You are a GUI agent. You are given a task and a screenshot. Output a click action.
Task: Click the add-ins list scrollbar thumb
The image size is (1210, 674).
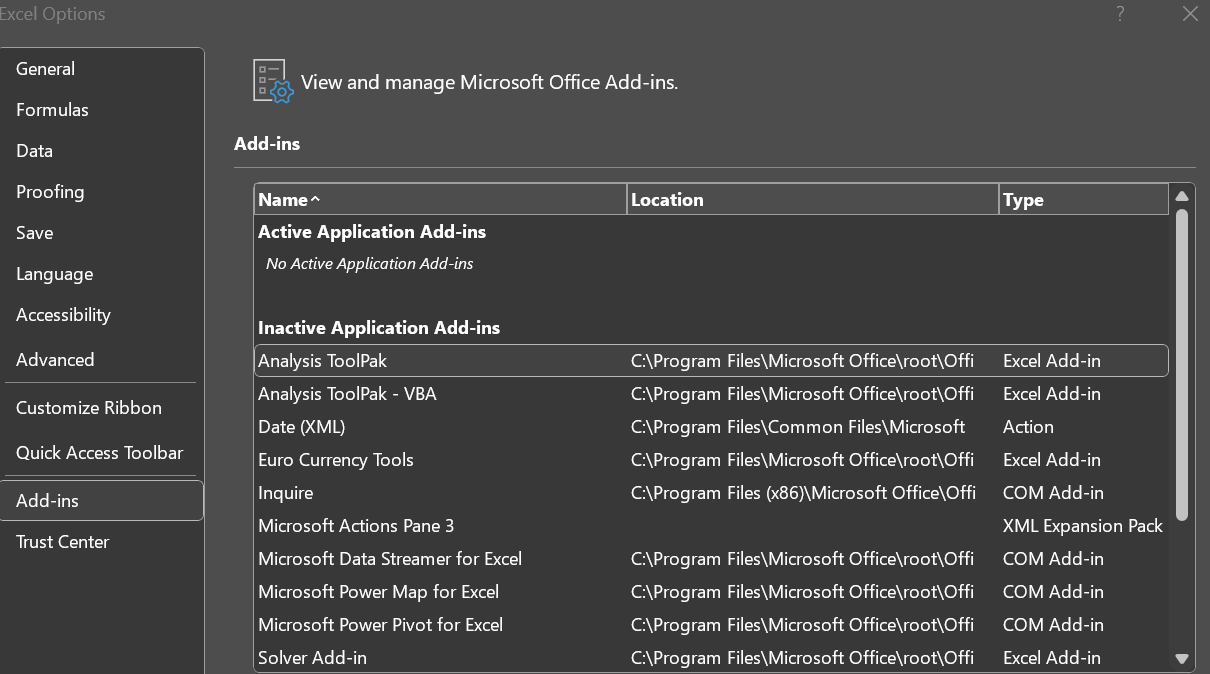[1182, 365]
